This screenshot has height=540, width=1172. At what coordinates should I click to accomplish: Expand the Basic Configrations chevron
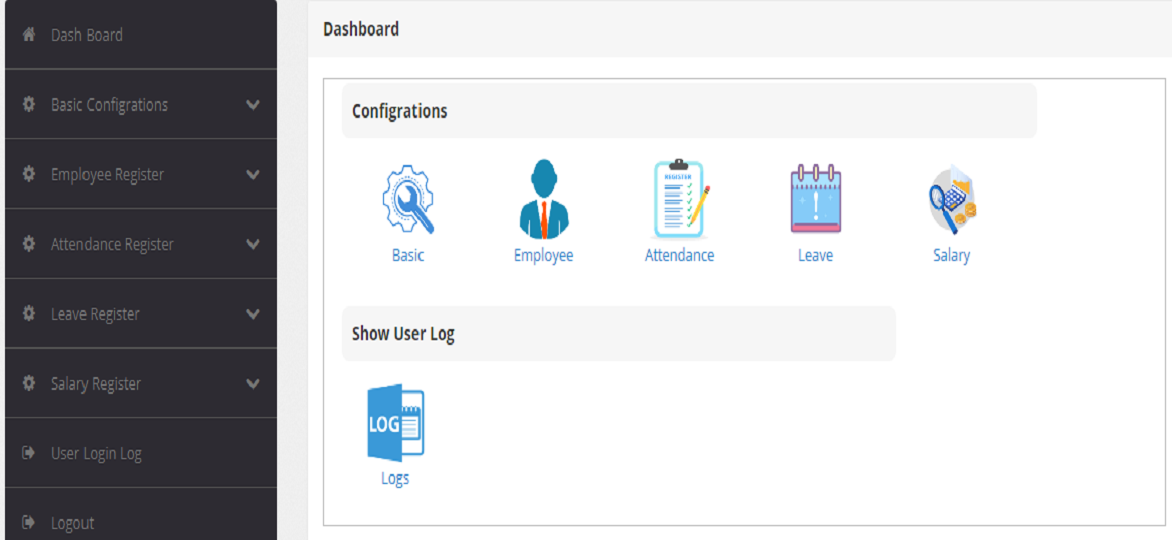(253, 105)
